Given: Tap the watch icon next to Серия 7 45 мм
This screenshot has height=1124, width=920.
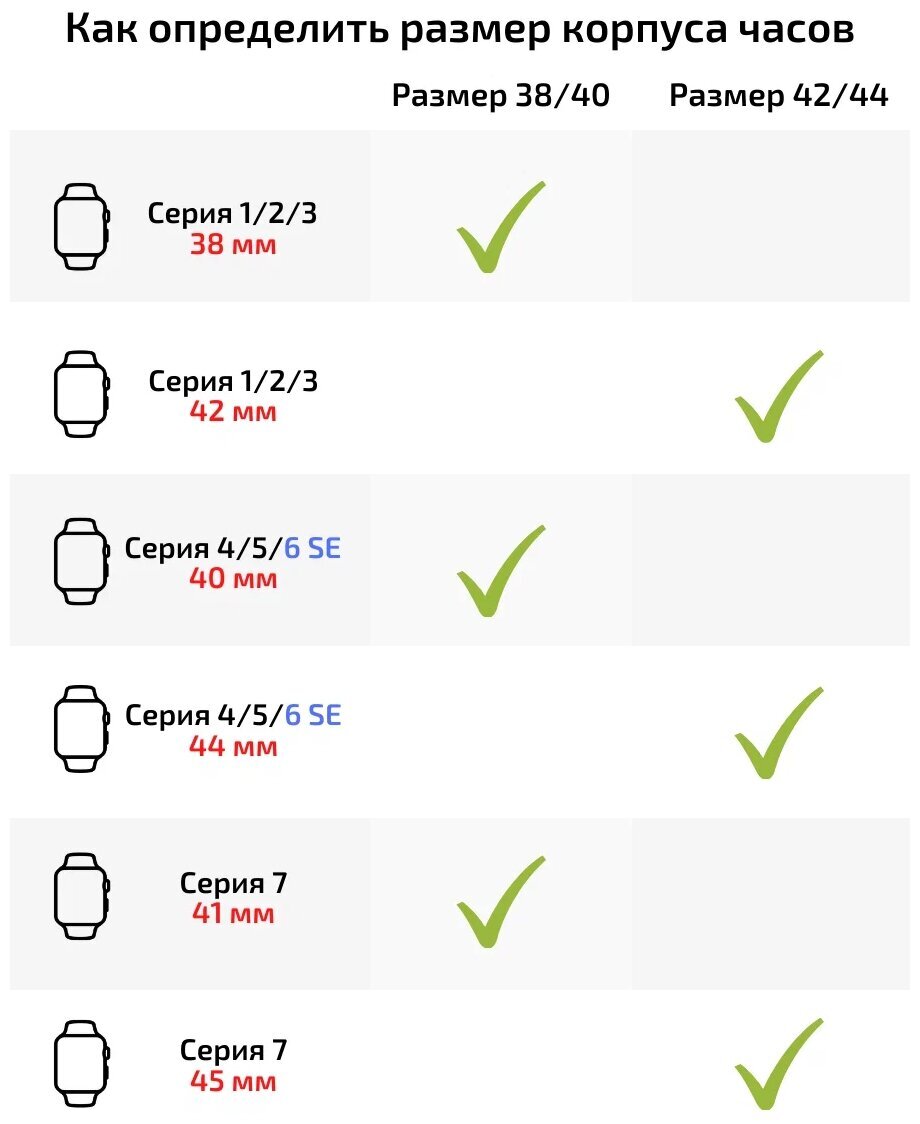Looking at the screenshot, I should 80,1063.
